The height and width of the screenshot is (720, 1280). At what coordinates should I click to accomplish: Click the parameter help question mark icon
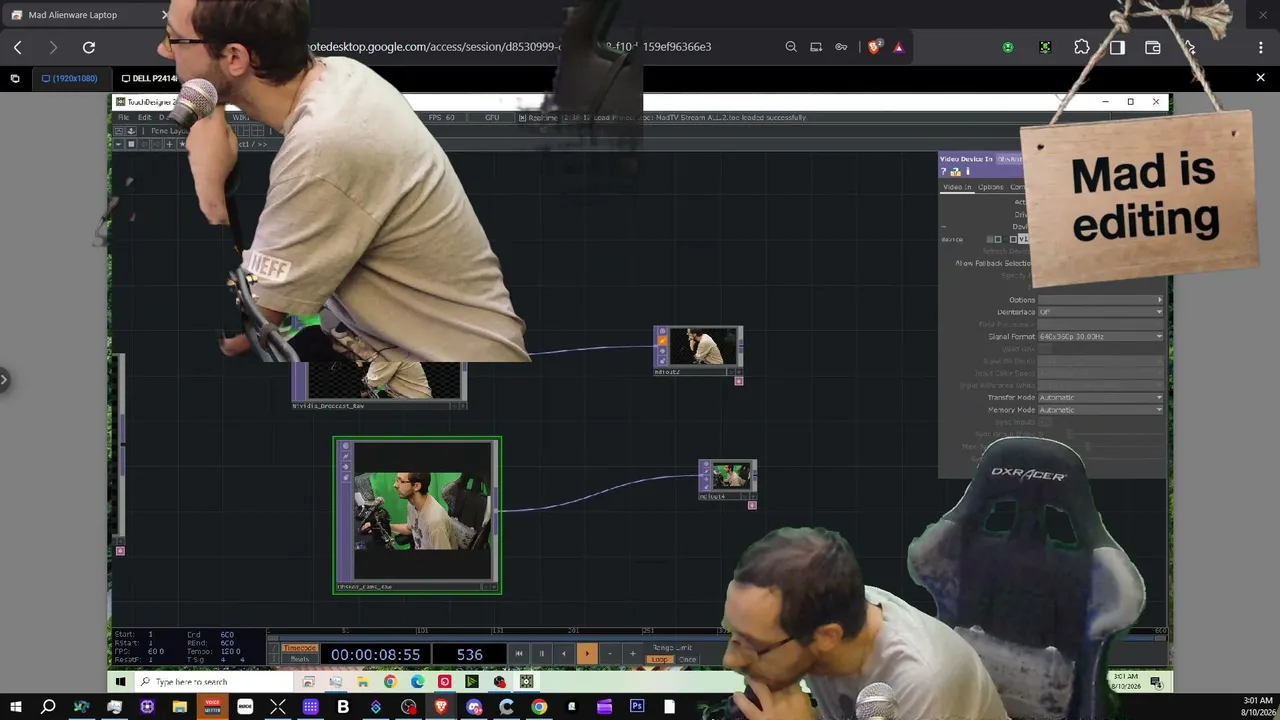pos(943,172)
